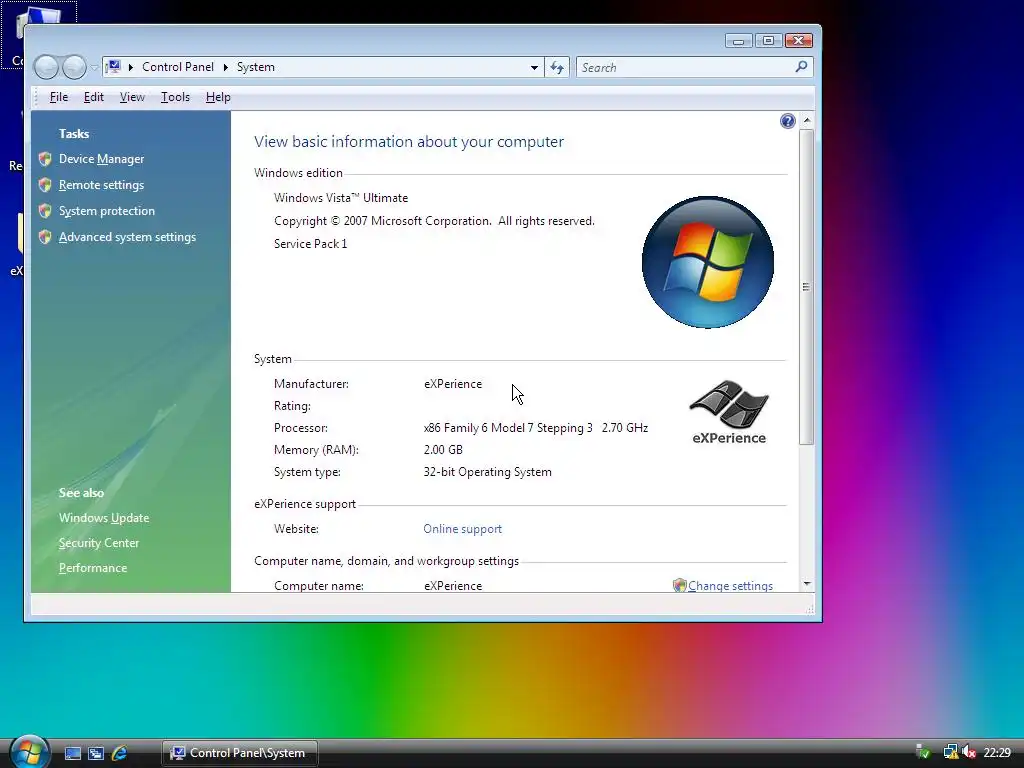Click the shield icon next to Change settings
1024x768 pixels.
(x=679, y=585)
